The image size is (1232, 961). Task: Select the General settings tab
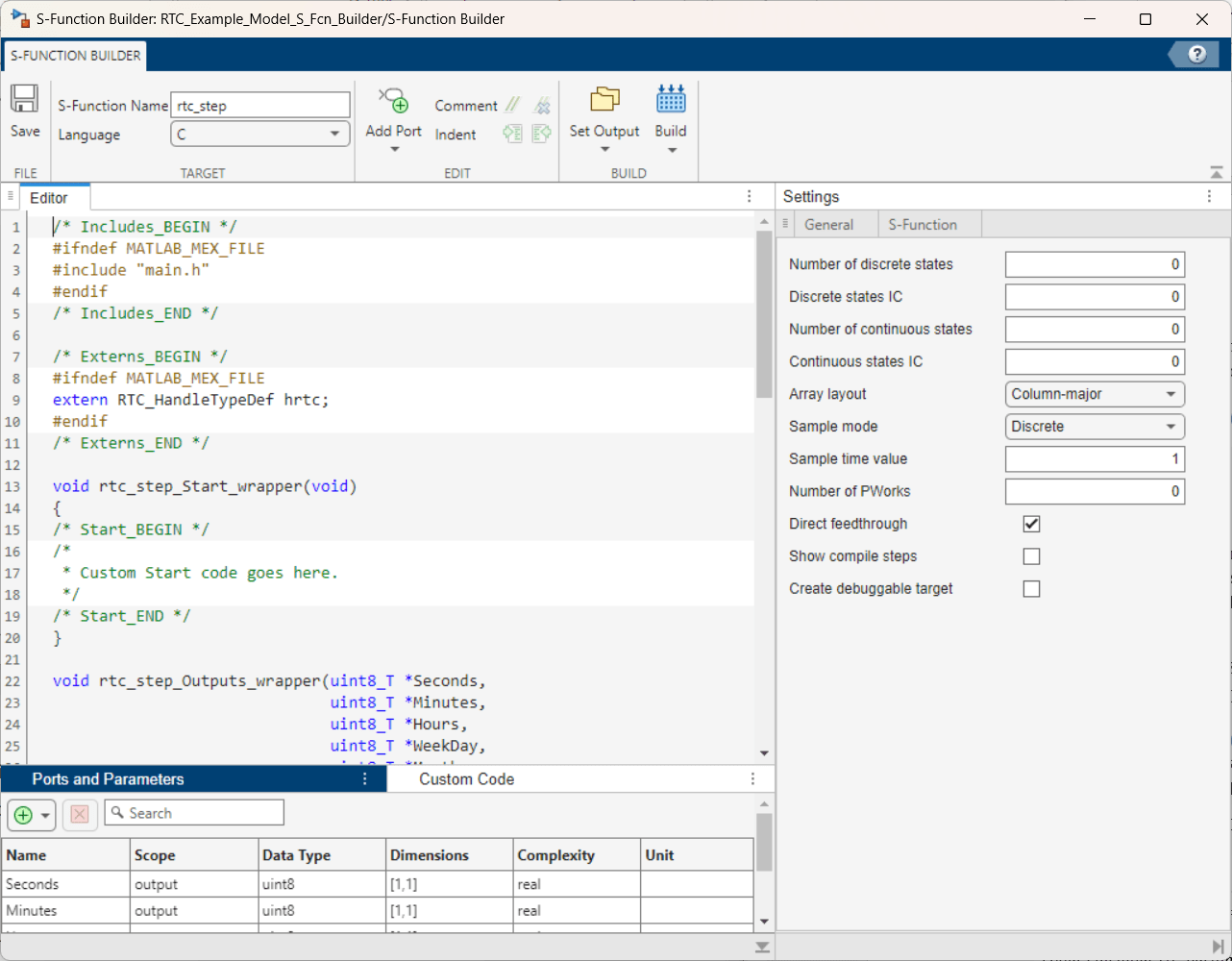828,225
